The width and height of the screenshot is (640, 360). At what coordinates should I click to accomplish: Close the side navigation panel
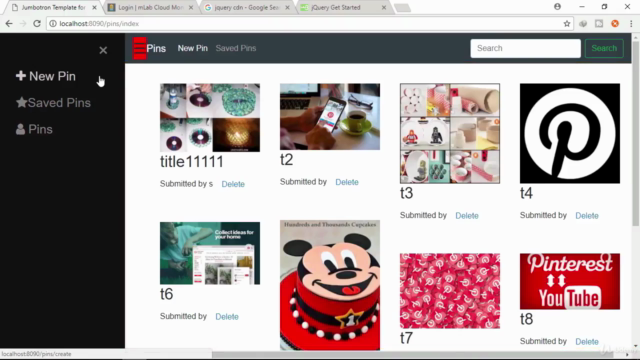pyautogui.click(x=103, y=50)
